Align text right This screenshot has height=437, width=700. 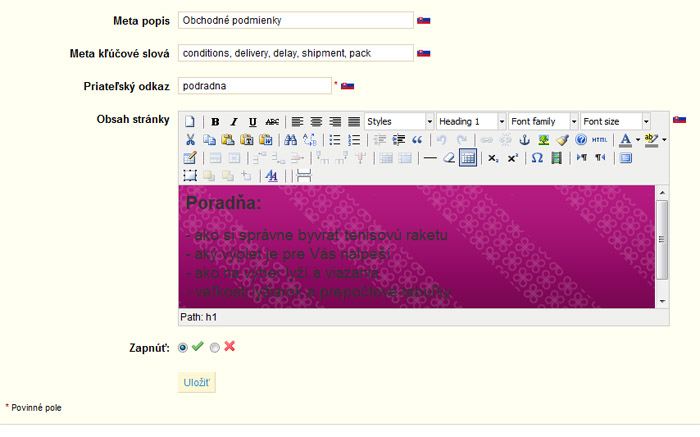tap(335, 121)
